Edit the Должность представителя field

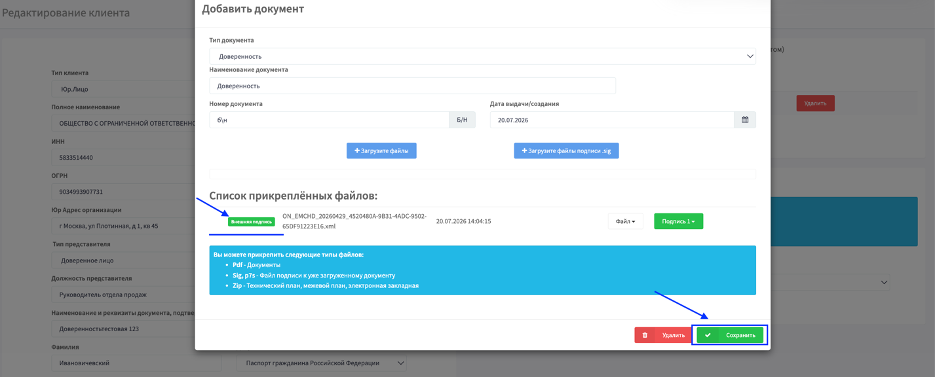(124, 295)
